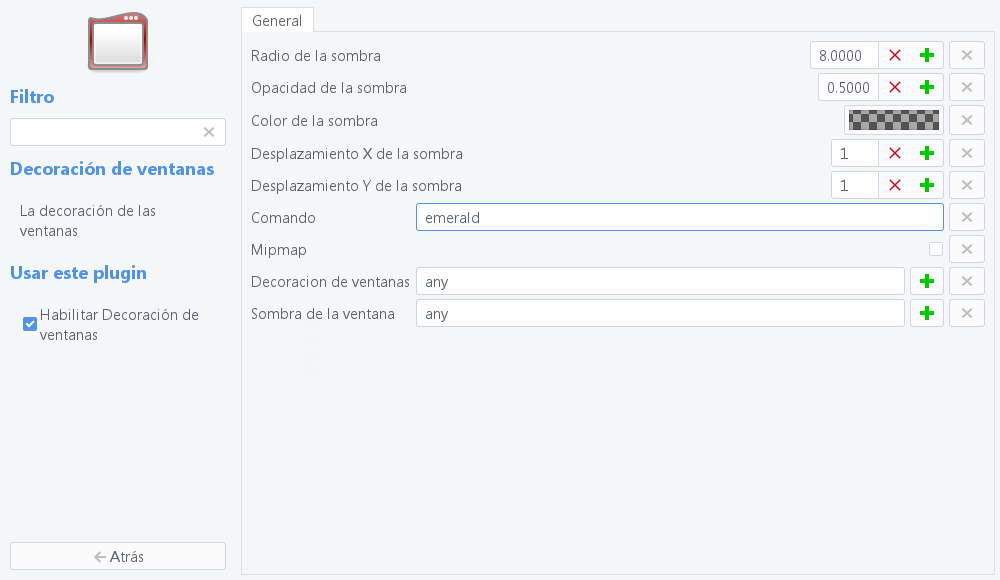Click green plus beside Sombra de la ventana field

pos(927,314)
